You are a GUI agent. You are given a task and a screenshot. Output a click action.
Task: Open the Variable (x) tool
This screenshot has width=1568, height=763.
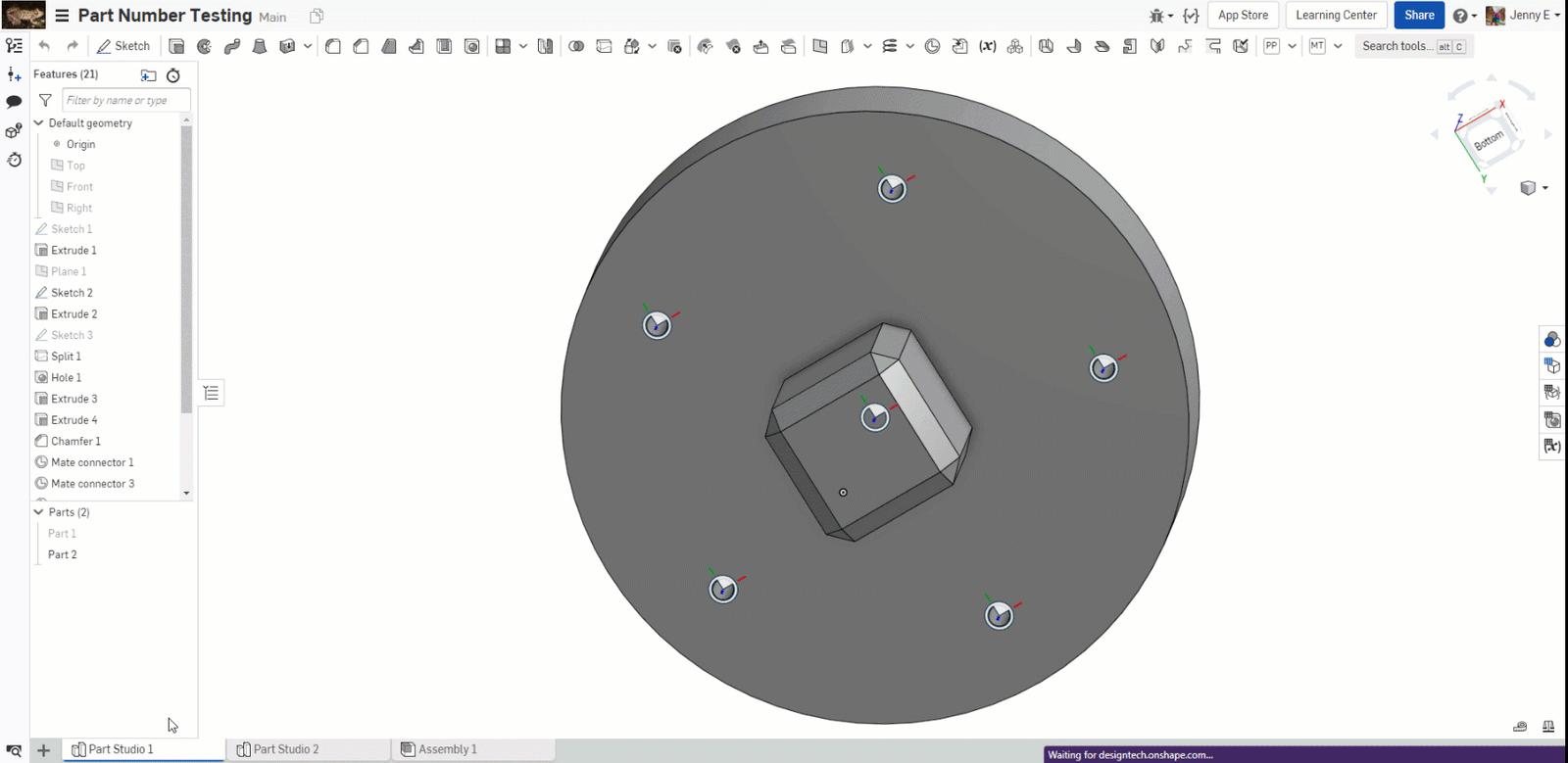(987, 46)
